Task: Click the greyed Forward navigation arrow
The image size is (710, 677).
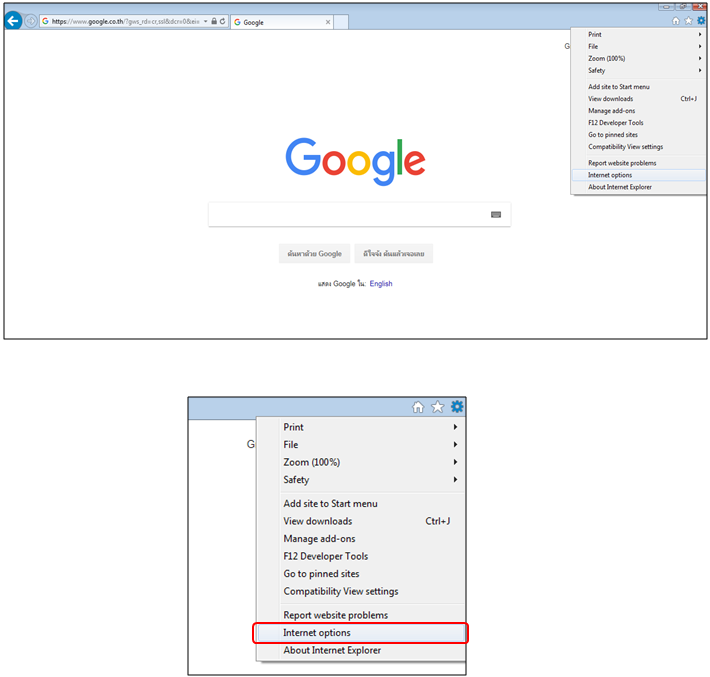Action: [x=31, y=21]
